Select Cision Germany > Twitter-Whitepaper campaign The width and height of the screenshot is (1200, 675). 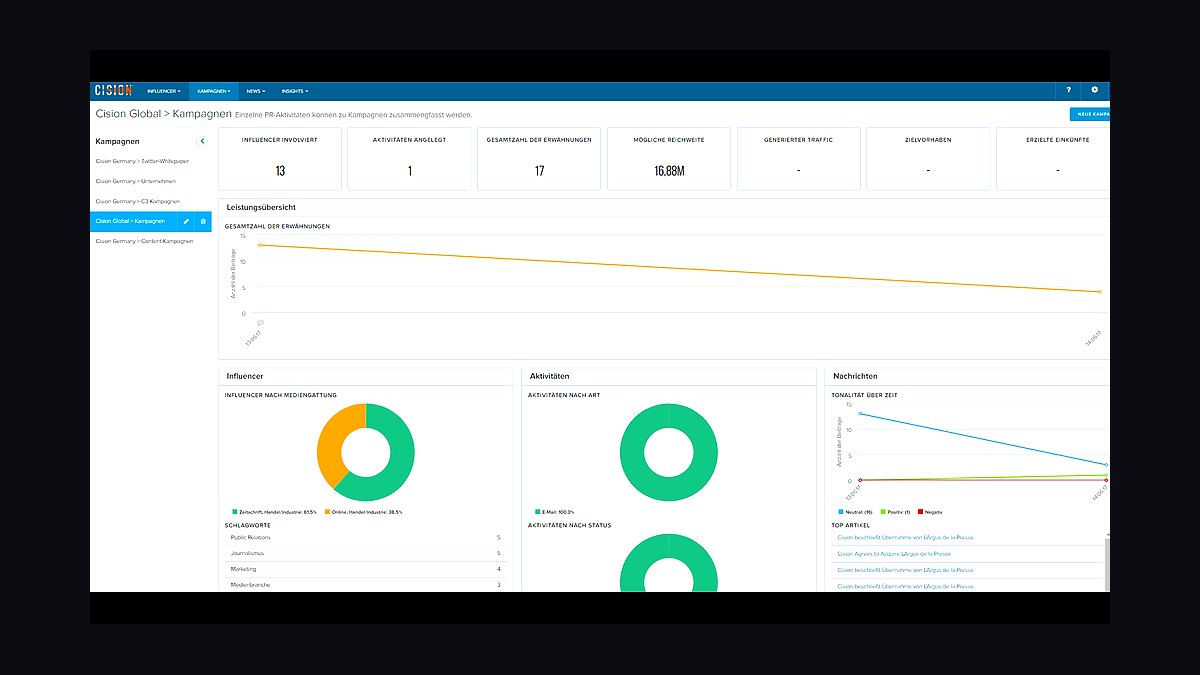[x=142, y=161]
